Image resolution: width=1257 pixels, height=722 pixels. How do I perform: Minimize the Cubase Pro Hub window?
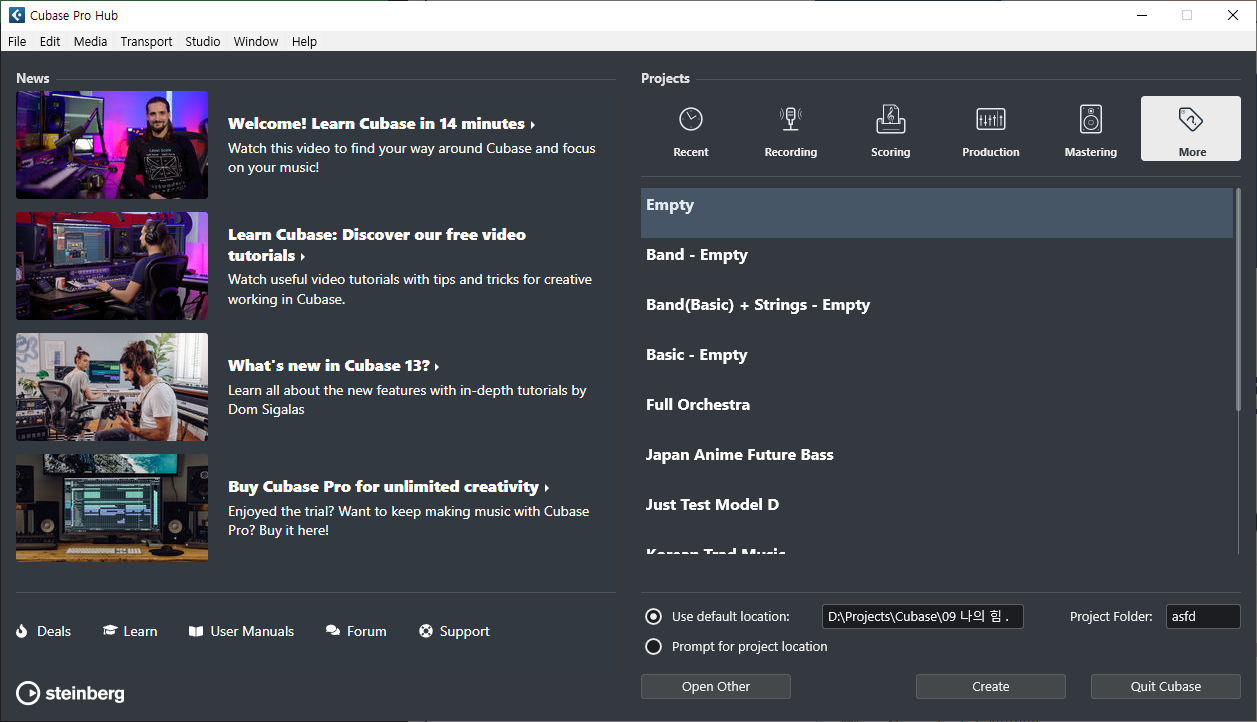click(x=1141, y=15)
